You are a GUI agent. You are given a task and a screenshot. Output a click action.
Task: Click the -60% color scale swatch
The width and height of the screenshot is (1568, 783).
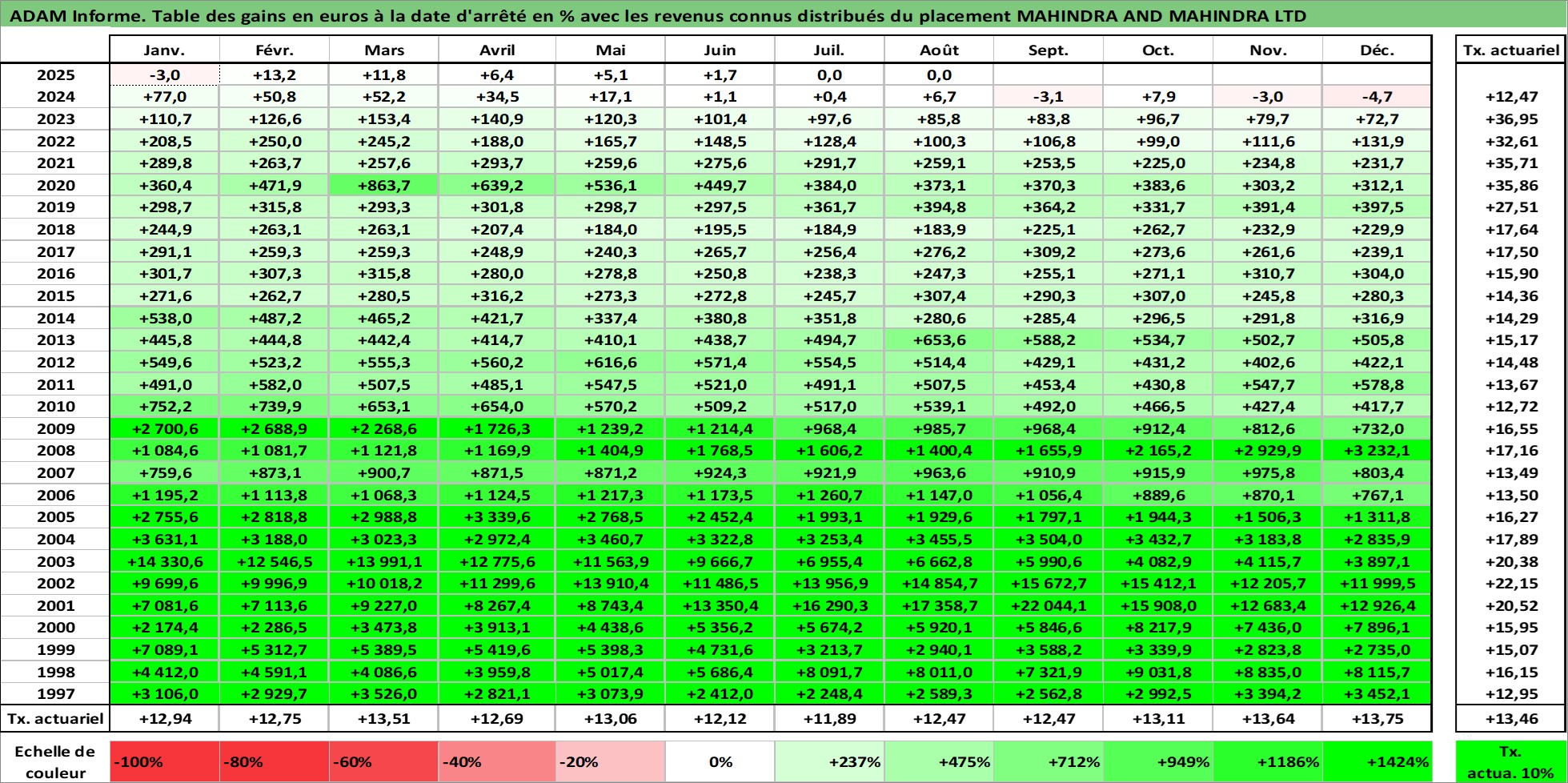tap(384, 762)
